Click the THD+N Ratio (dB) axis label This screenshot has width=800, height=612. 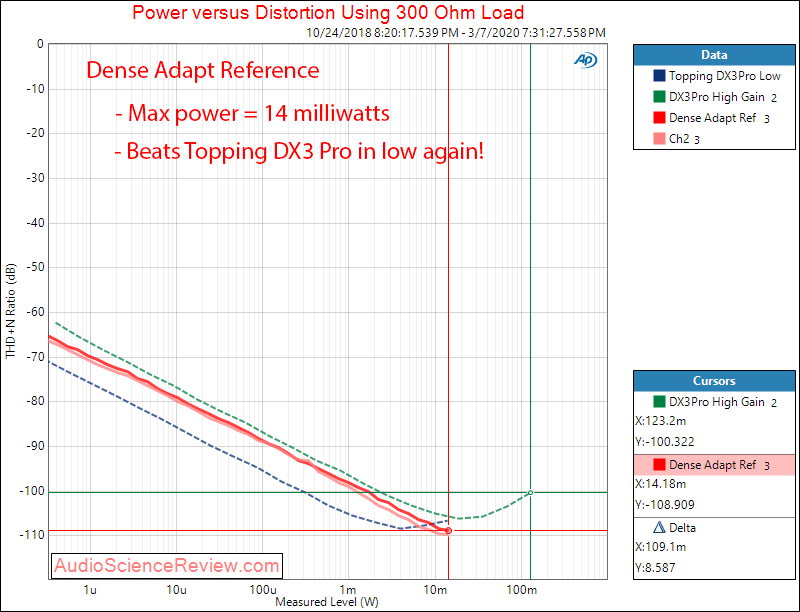coord(11,311)
